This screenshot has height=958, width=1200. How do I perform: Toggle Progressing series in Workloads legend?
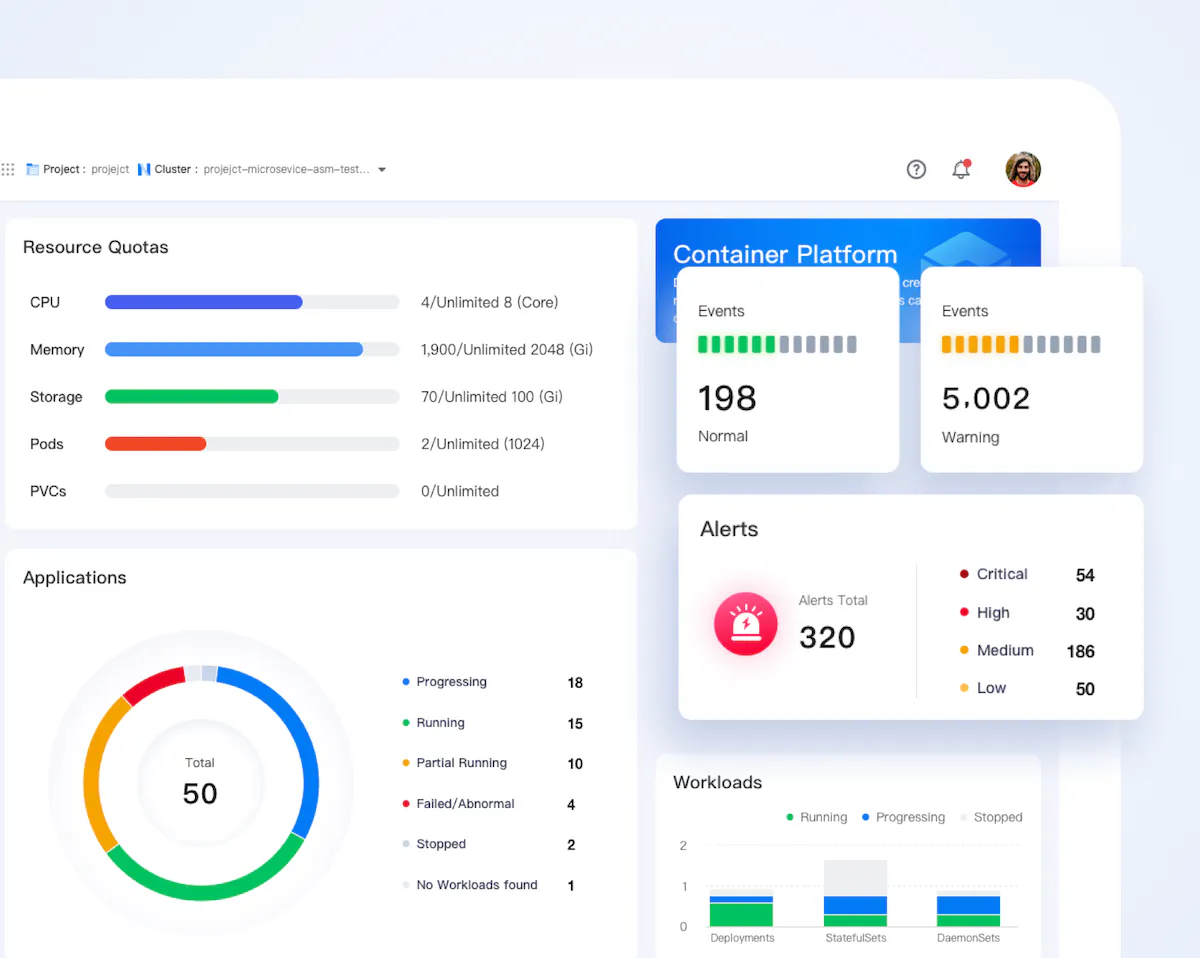(903, 817)
